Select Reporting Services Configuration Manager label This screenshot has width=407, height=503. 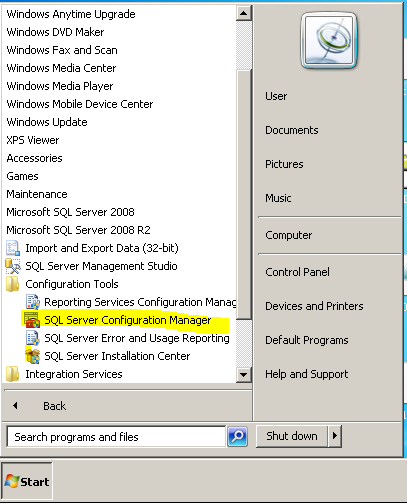(x=140, y=302)
